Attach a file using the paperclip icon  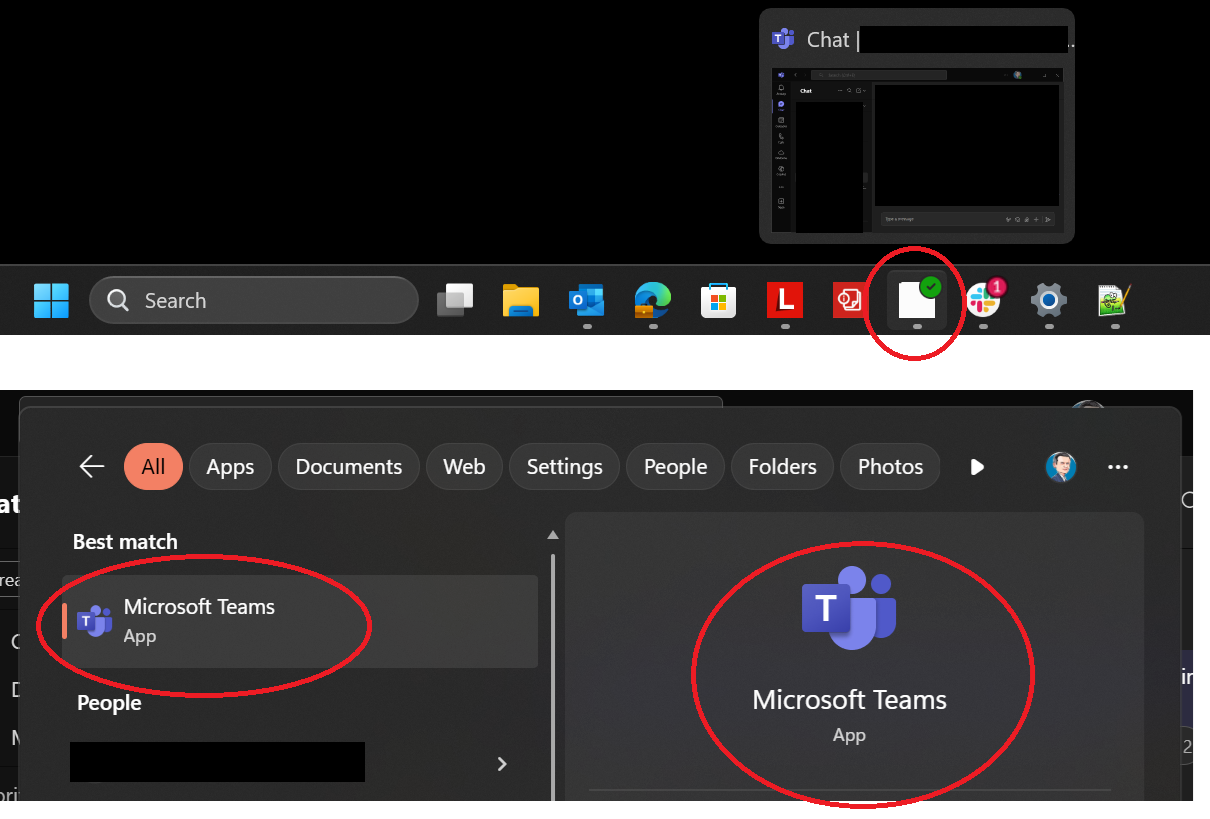[x=1027, y=220]
